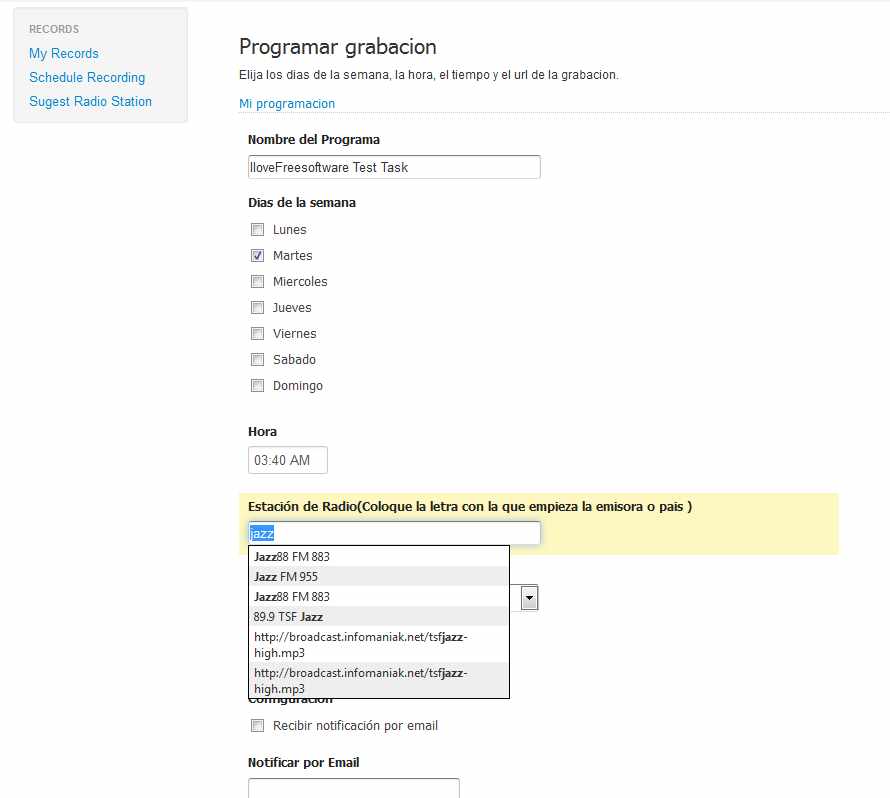Check the Lunes checkbox

point(257,229)
